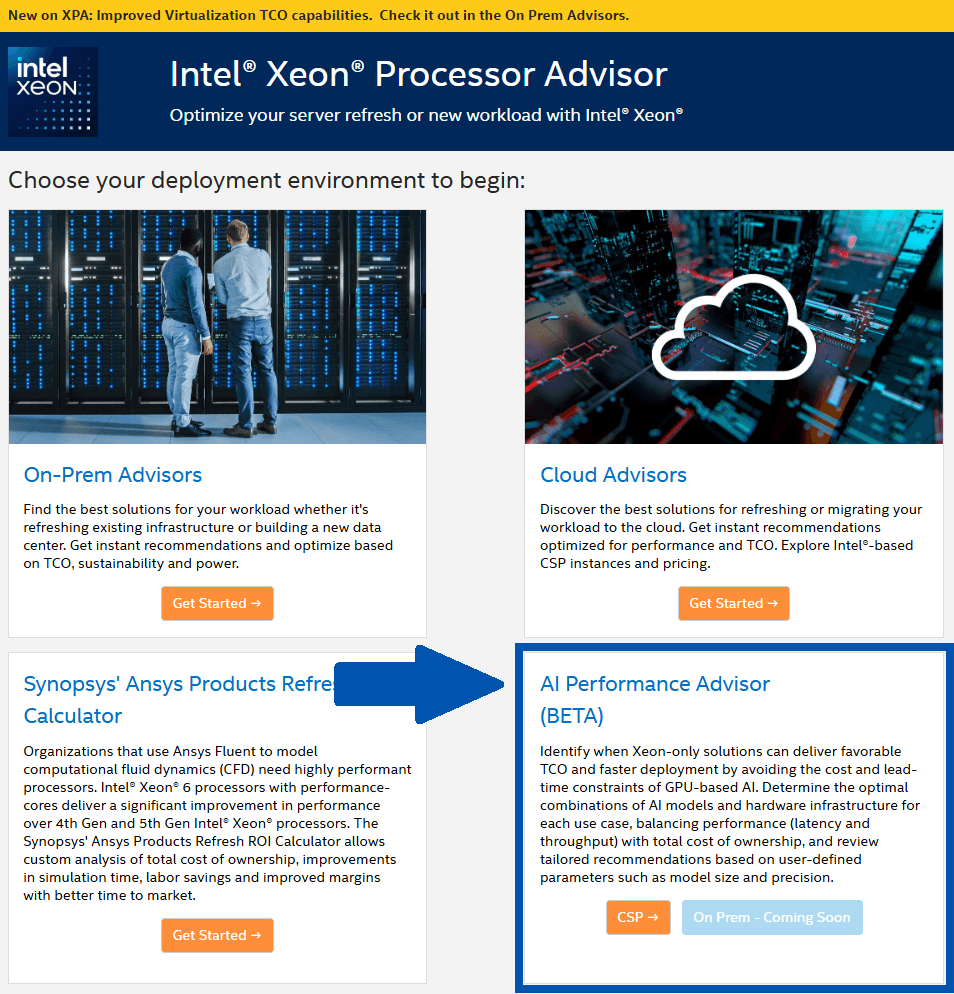This screenshot has height=994, width=954.
Task: Click the Intel Xeon Processor Advisor page title
Action: 418,74
